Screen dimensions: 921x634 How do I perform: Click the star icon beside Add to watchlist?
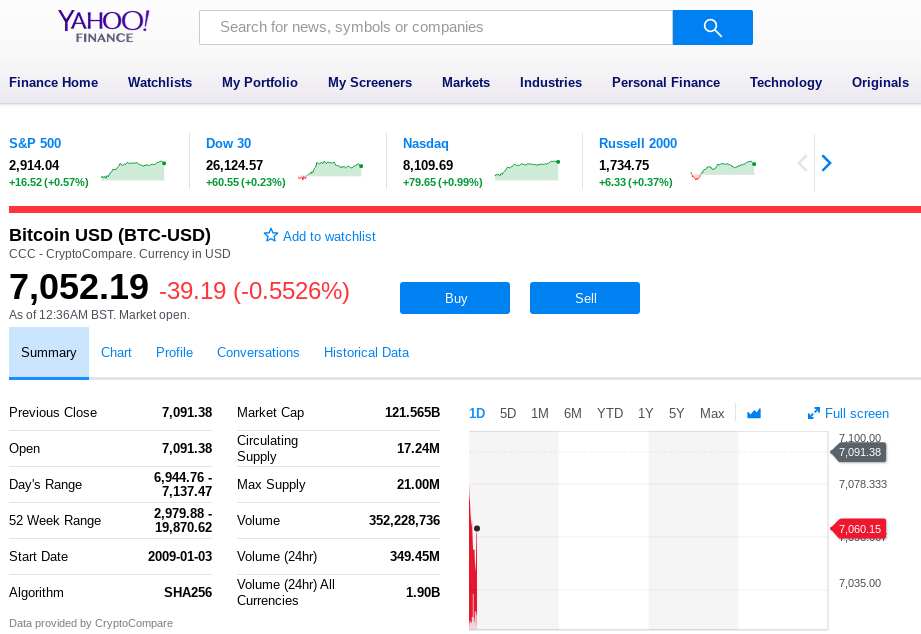click(x=271, y=236)
